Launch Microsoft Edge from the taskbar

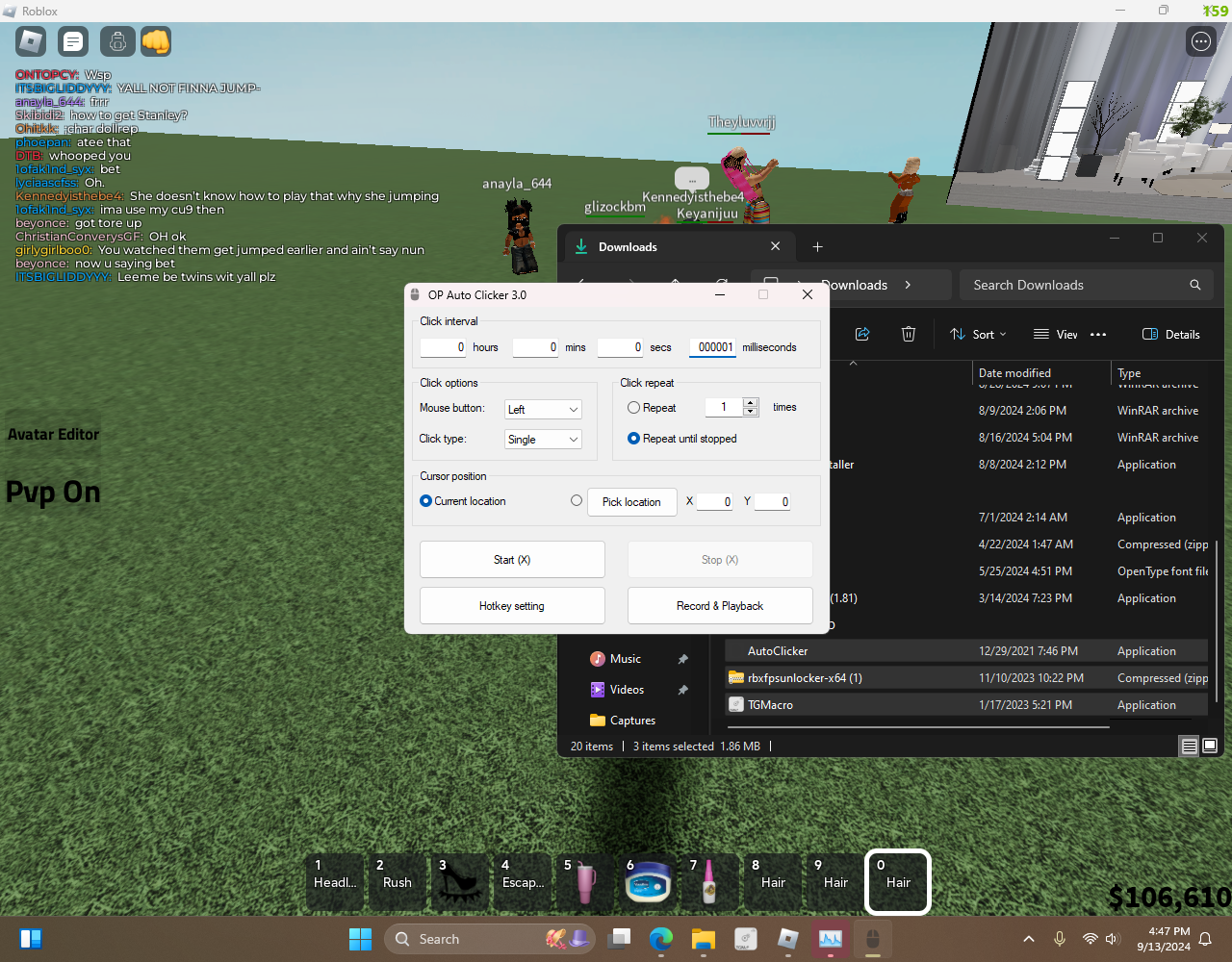pyautogui.click(x=661, y=939)
